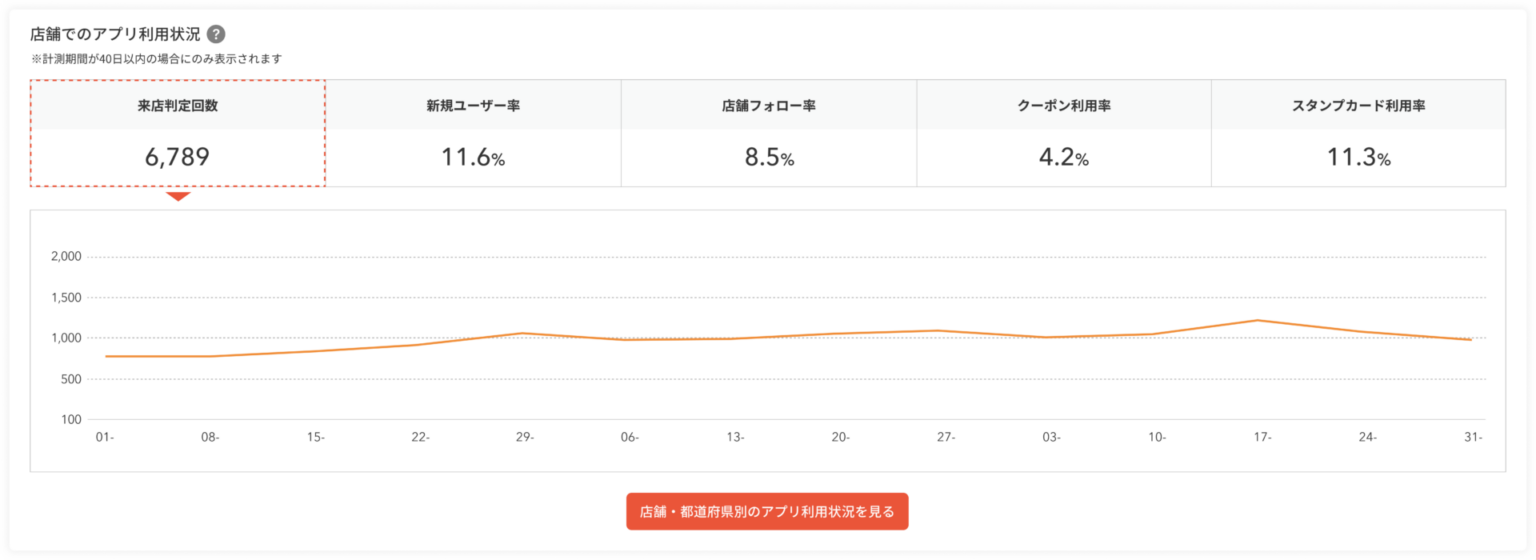The image size is (1536, 560).
Task: Click the line start point at 01-
Action: point(105,356)
